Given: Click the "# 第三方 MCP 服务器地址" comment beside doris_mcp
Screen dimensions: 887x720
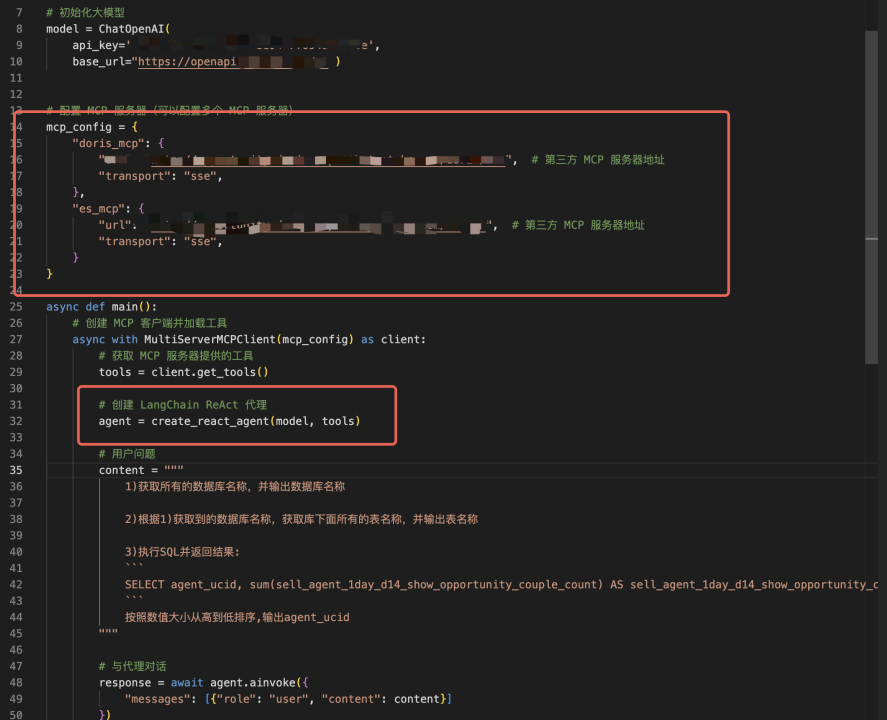Looking at the screenshot, I should pyautogui.click(x=598, y=159).
